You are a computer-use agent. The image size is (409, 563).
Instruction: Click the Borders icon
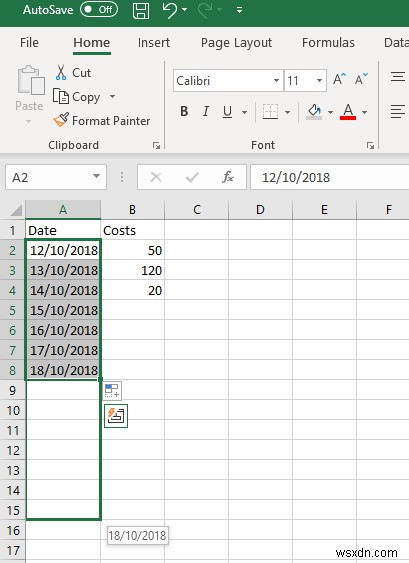270,112
